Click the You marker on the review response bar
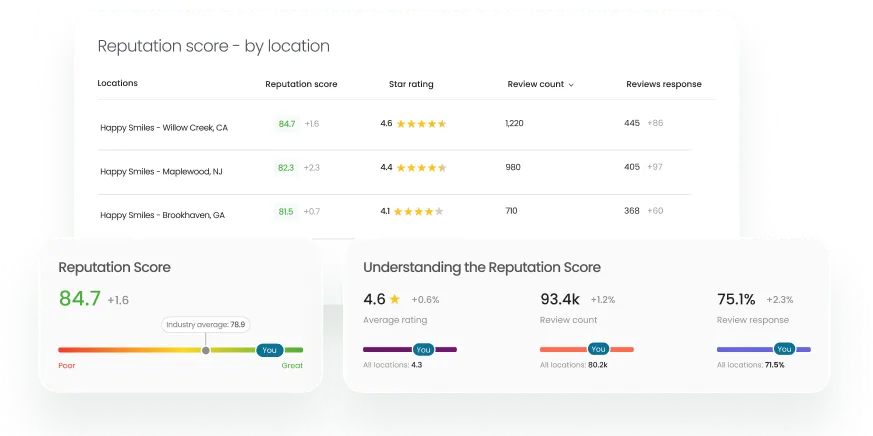Image resolution: width=873 pixels, height=436 pixels. (784, 349)
